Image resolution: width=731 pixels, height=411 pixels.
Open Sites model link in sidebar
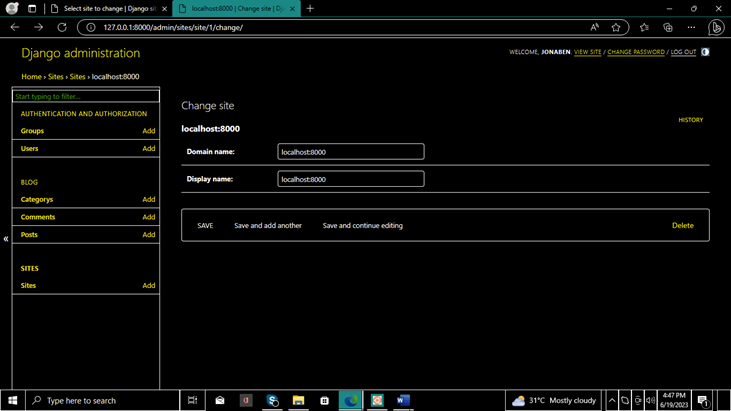(x=28, y=286)
